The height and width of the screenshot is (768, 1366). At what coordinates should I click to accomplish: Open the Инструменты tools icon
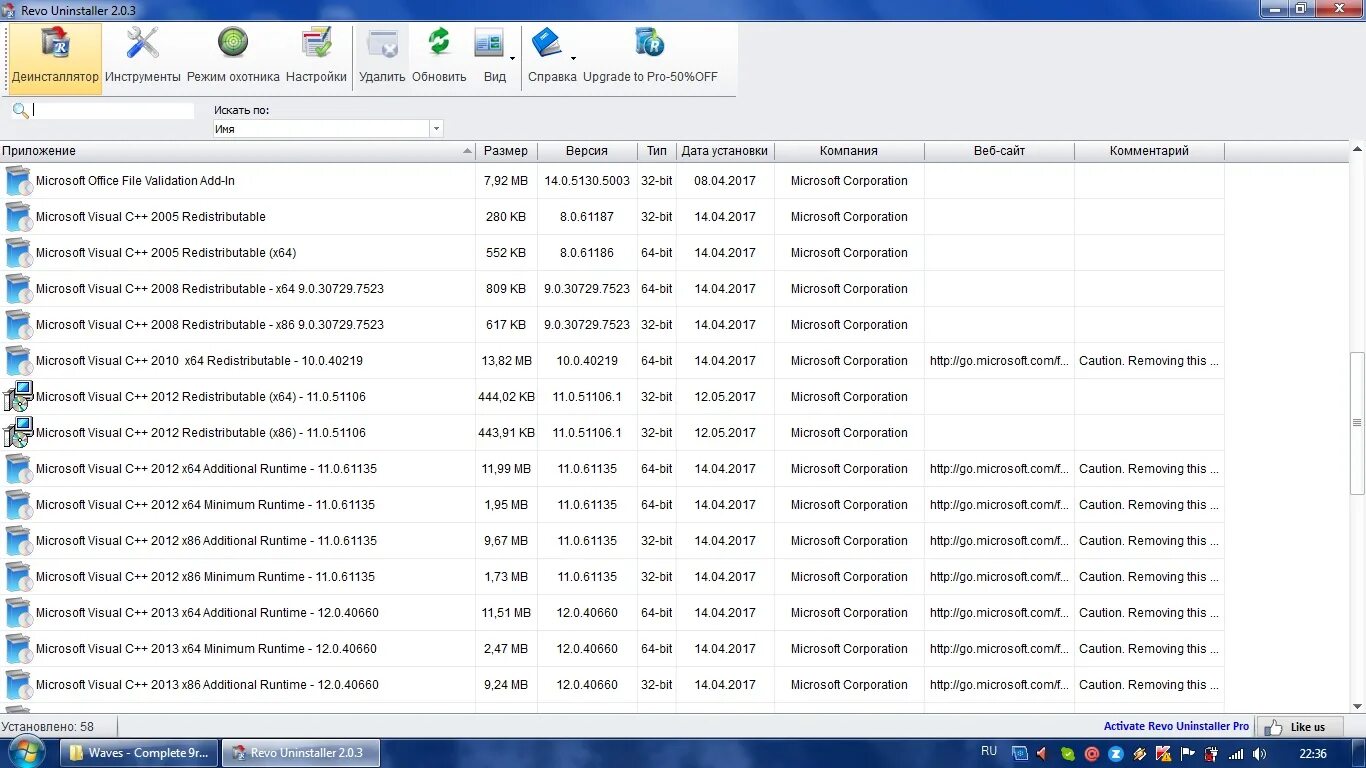point(142,43)
